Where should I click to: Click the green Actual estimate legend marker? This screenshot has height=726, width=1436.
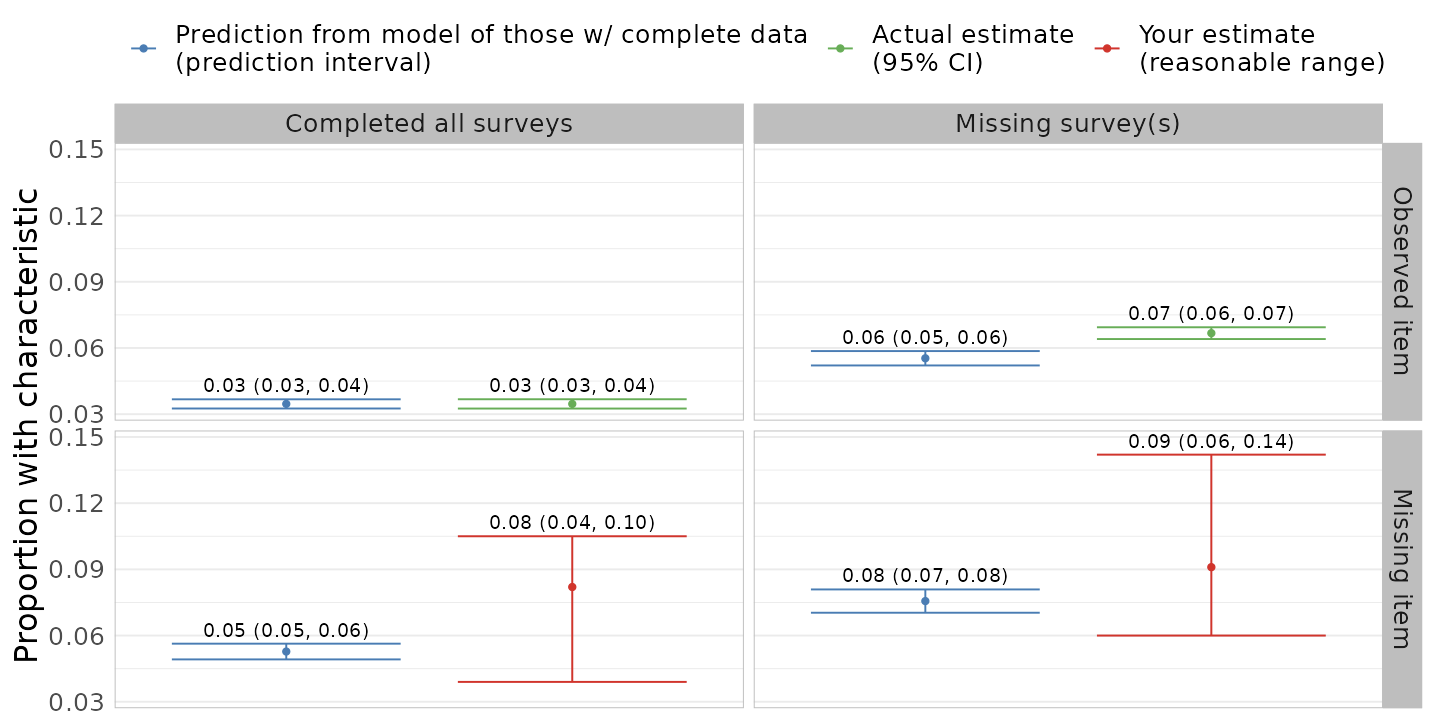(840, 48)
